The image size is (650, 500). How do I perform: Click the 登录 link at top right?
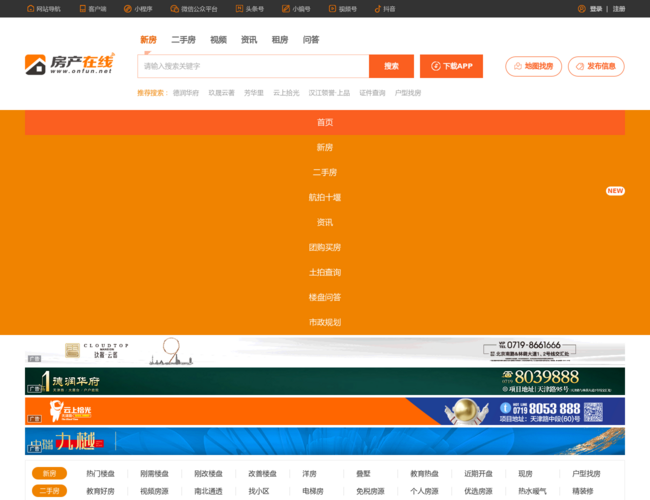click(x=596, y=9)
